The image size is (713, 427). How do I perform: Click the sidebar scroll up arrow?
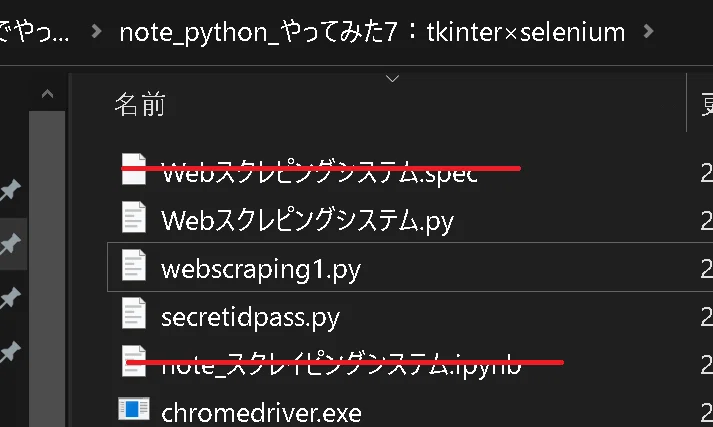[47, 94]
